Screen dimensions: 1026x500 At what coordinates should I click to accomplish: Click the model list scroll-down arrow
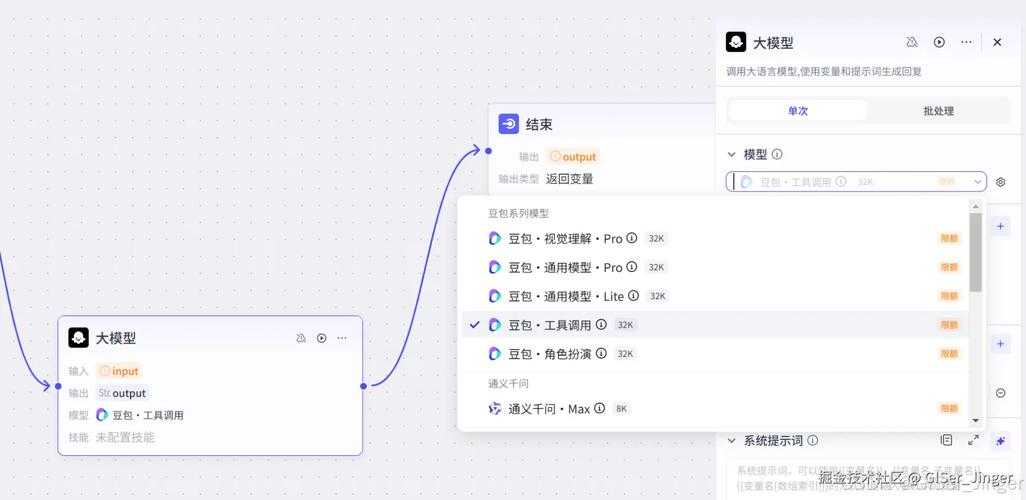976,420
